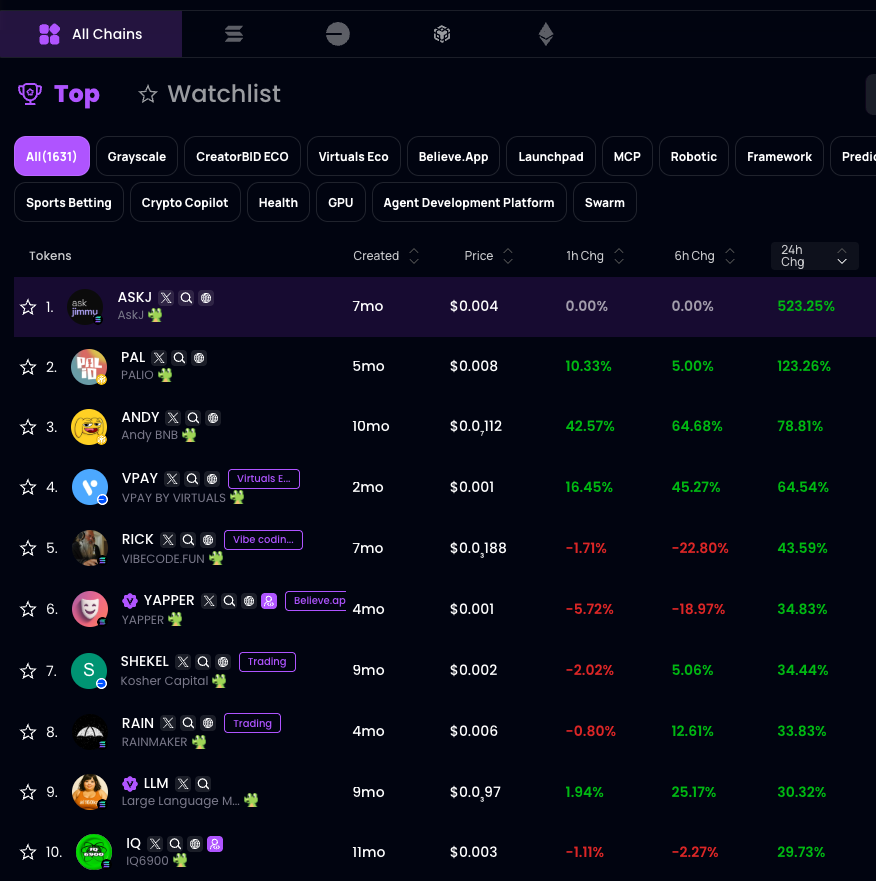Click the Virtuals E... tag on VPAY
Image resolution: width=876 pixels, height=881 pixels.
pyautogui.click(x=264, y=479)
